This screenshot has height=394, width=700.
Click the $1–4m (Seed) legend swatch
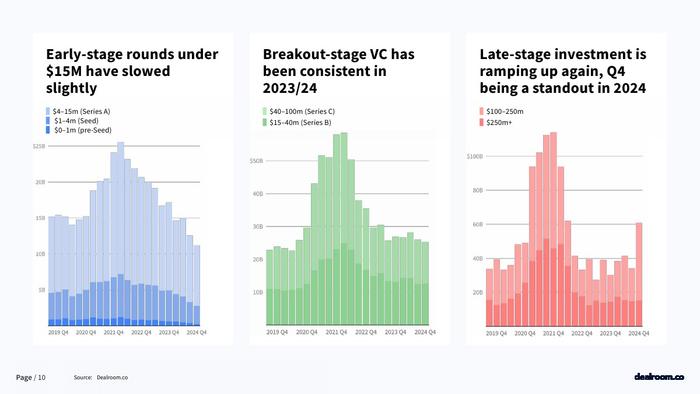(x=48, y=121)
